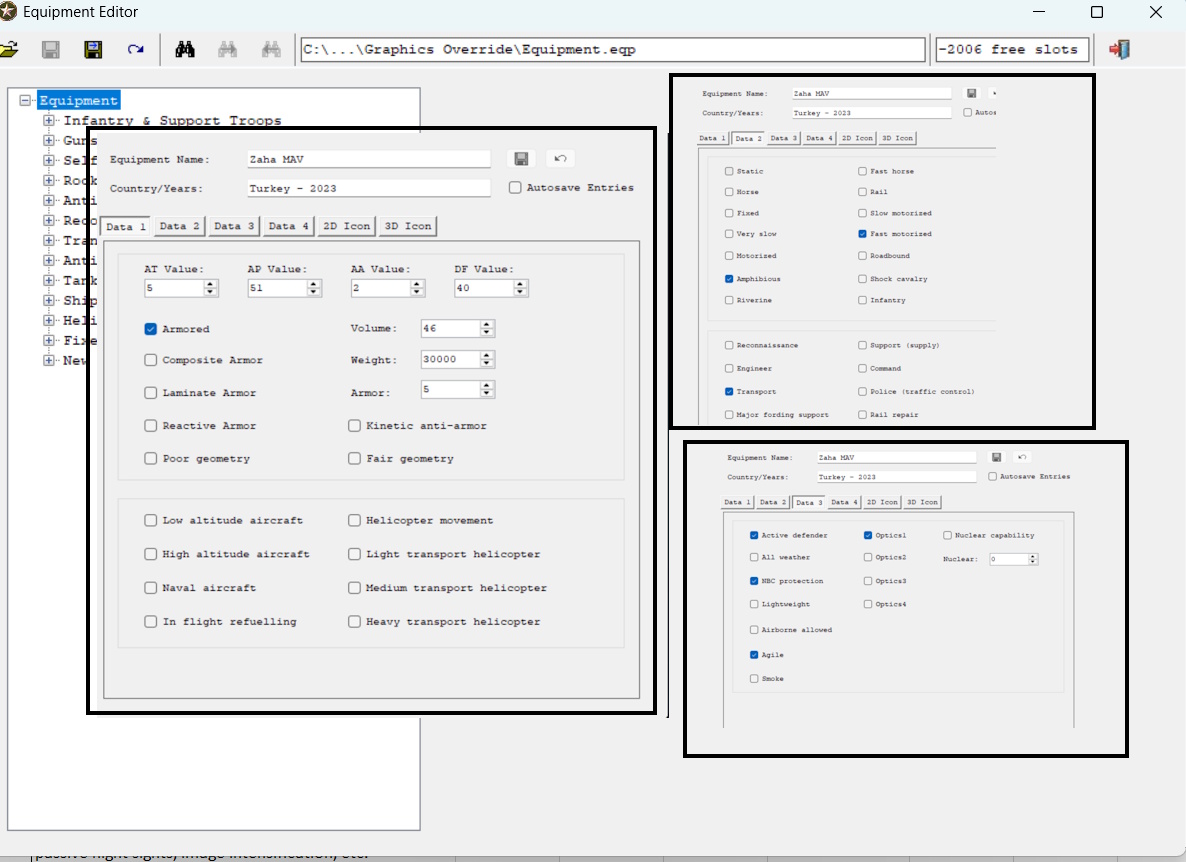Click the first grayed-out binoculars icon

[x=227, y=50]
